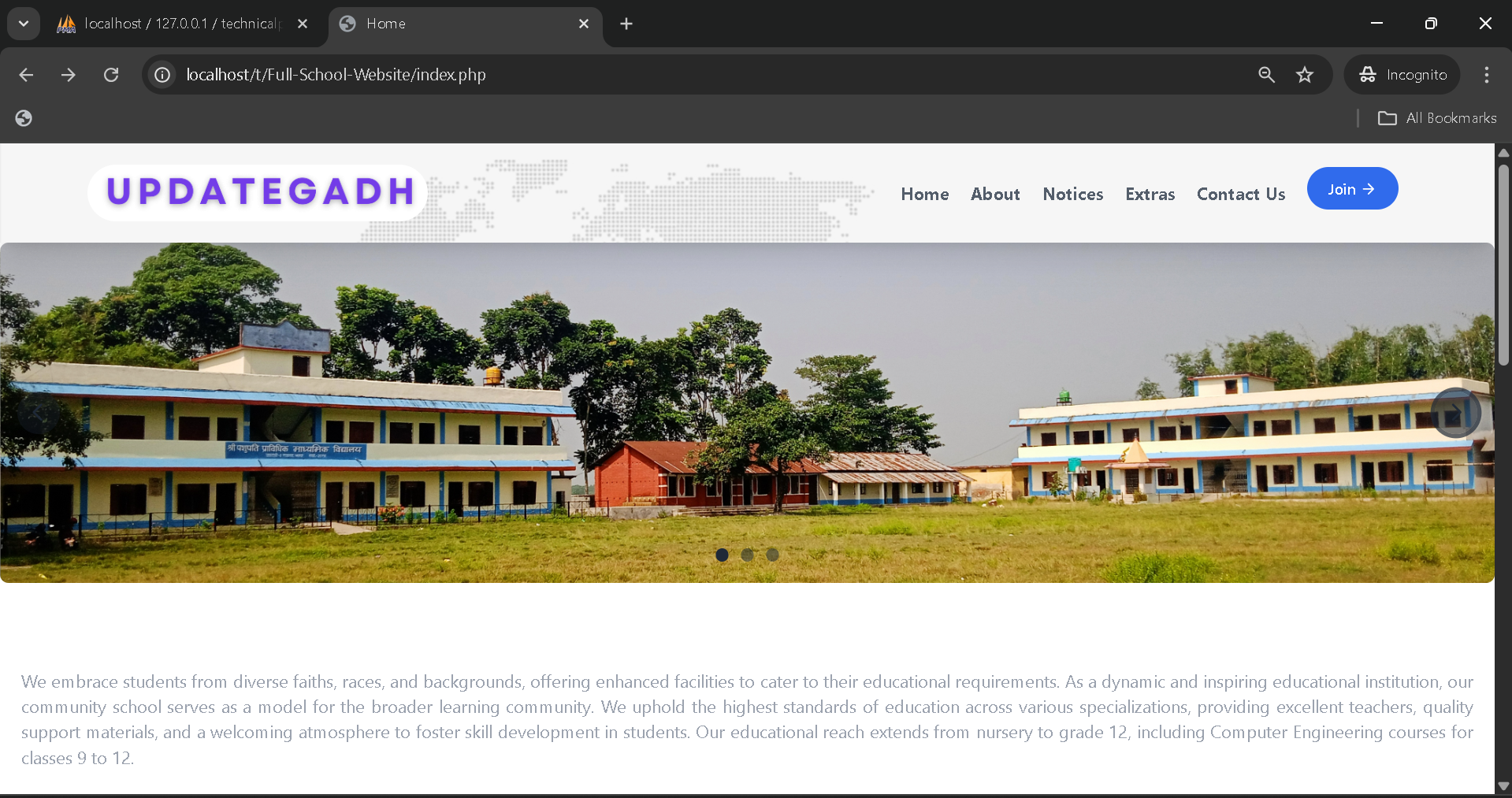The width and height of the screenshot is (1512, 798).
Task: Open the Notices menu item
Action: click(x=1072, y=194)
